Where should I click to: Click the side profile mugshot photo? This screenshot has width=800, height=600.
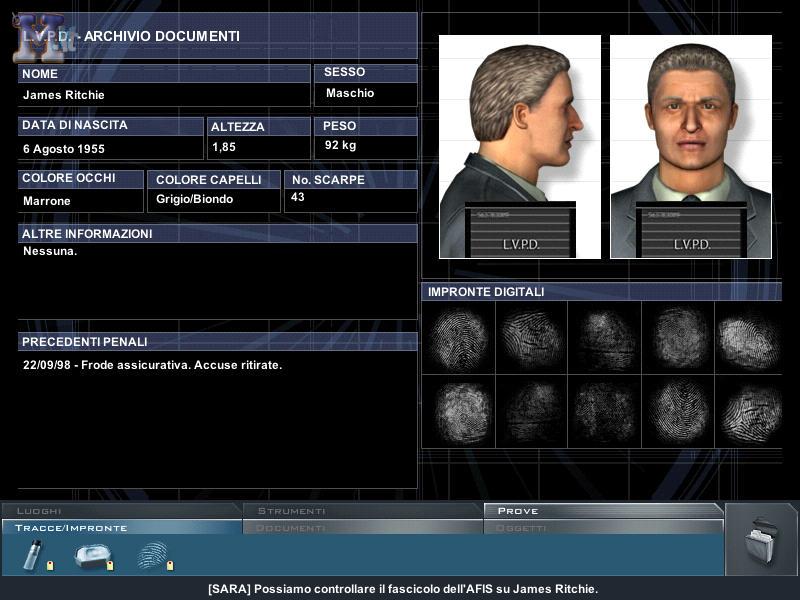pos(520,147)
